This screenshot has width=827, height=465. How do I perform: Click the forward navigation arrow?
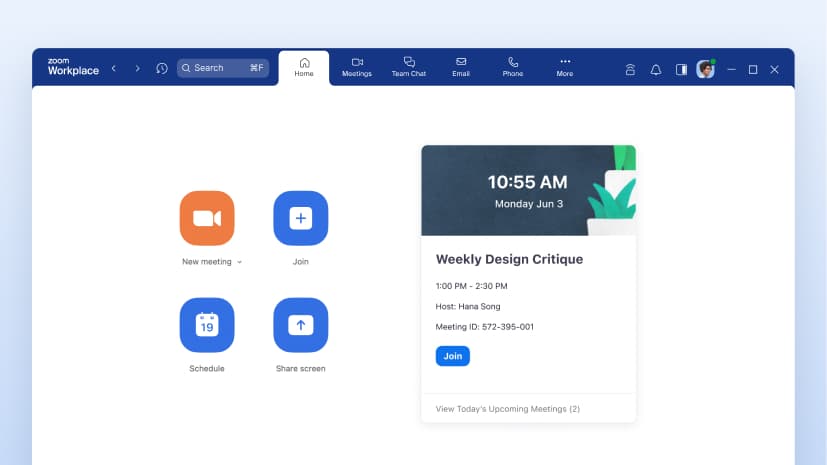[x=137, y=68]
